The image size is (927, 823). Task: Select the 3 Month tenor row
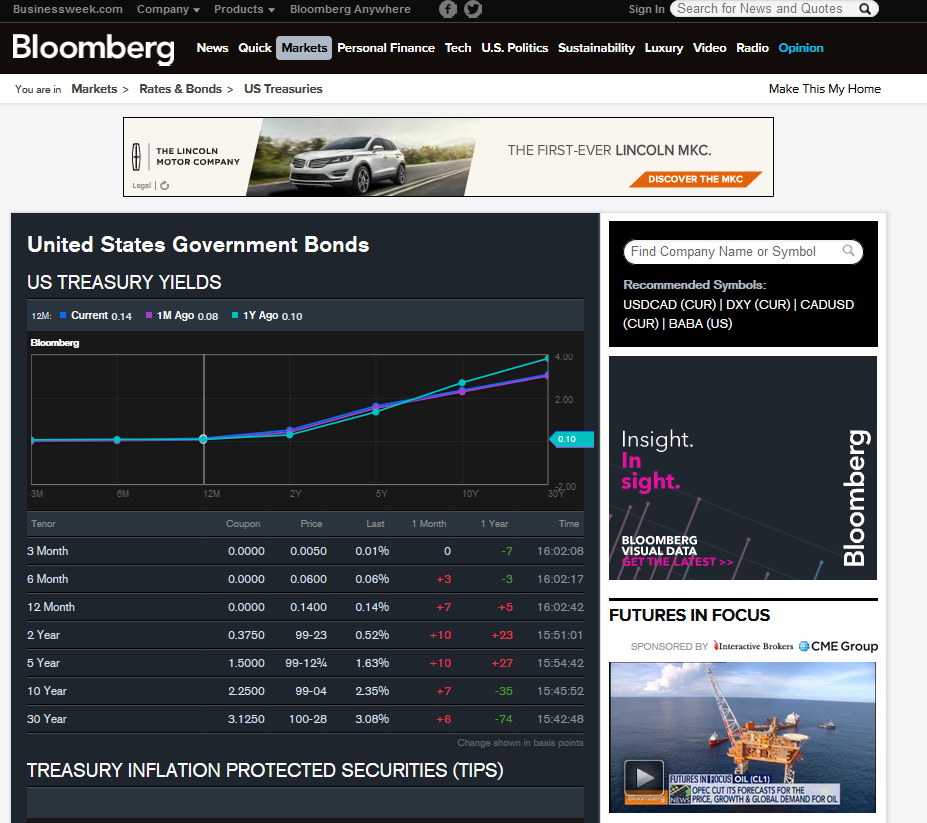pos(305,551)
